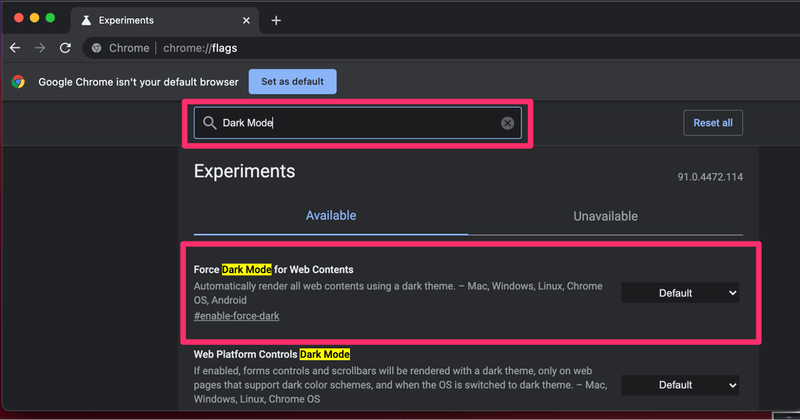
Task: Click the Set as default button
Action: pyautogui.click(x=293, y=82)
